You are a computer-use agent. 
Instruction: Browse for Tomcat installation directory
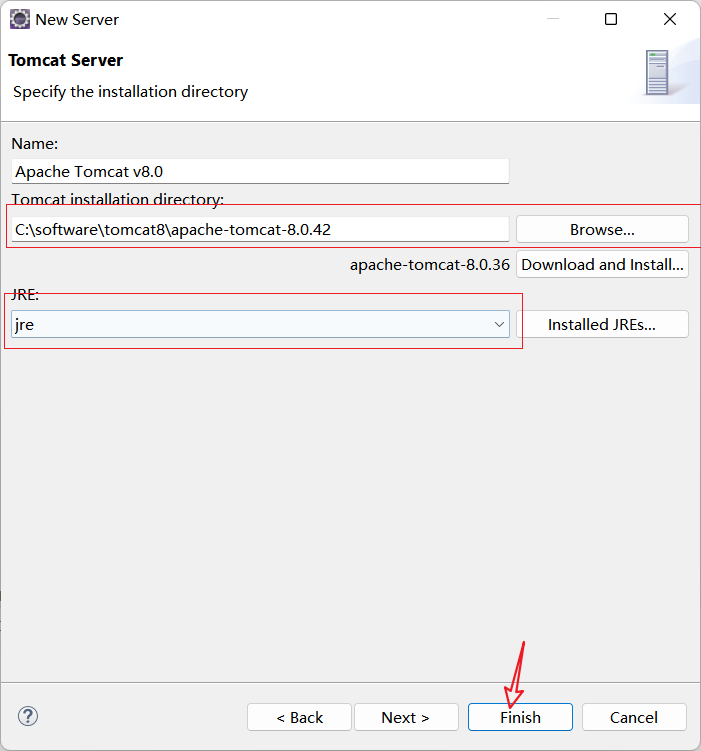click(602, 229)
